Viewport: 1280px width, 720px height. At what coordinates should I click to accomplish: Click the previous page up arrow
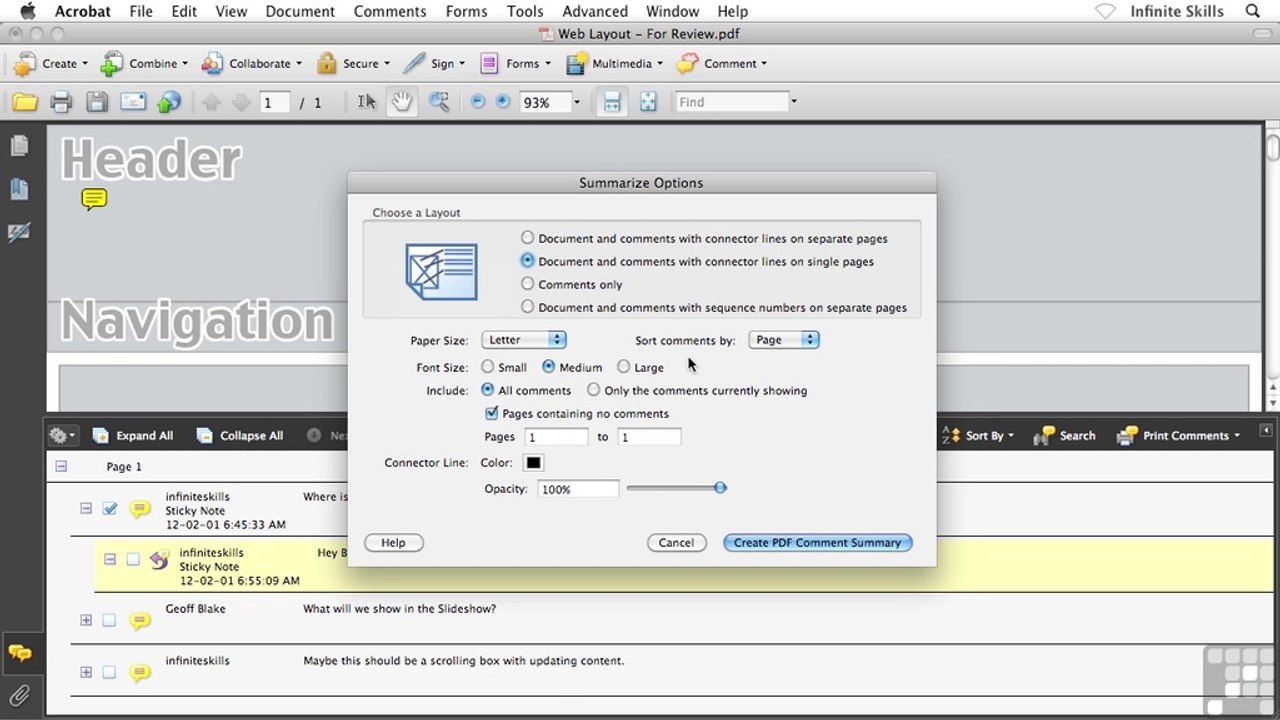pyautogui.click(x=211, y=102)
